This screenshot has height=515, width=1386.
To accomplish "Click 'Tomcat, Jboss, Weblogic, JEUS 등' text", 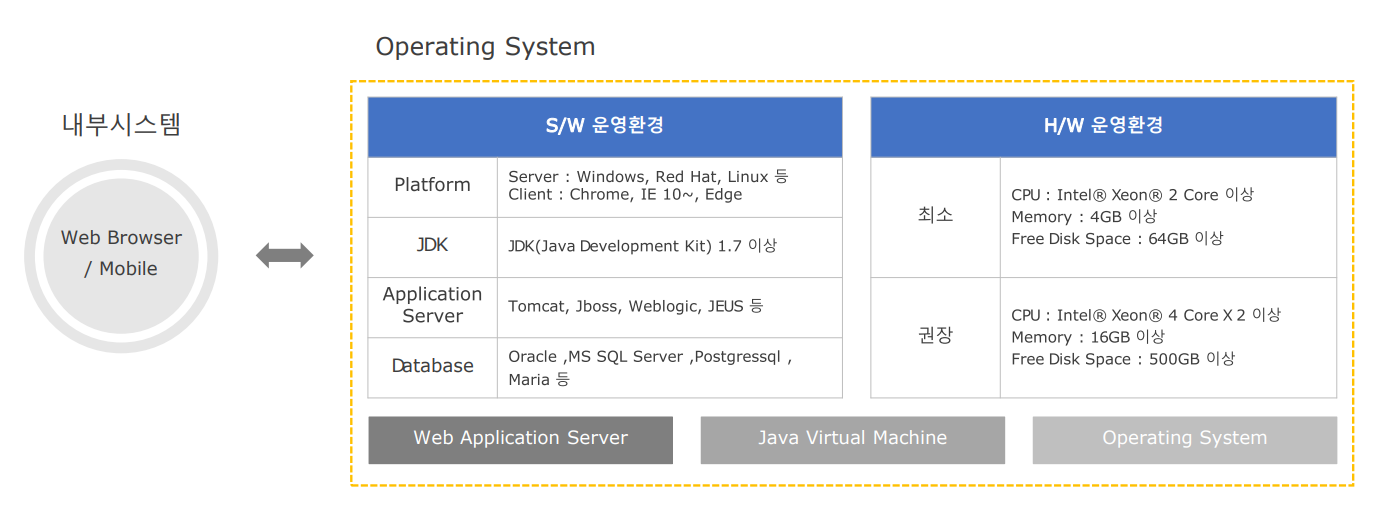I will pyautogui.click(x=635, y=306).
